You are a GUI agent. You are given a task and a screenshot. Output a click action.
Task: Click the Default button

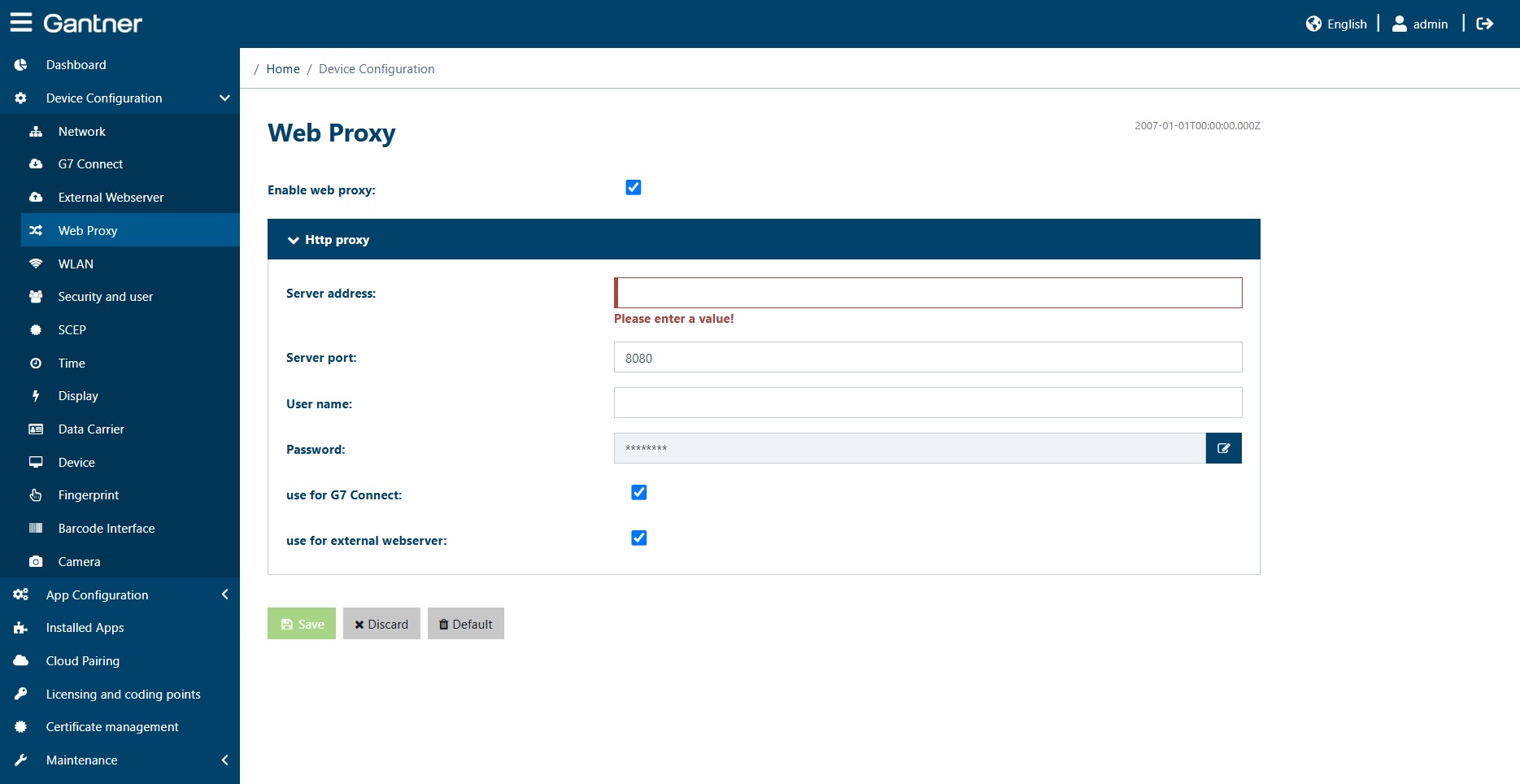tap(466, 624)
